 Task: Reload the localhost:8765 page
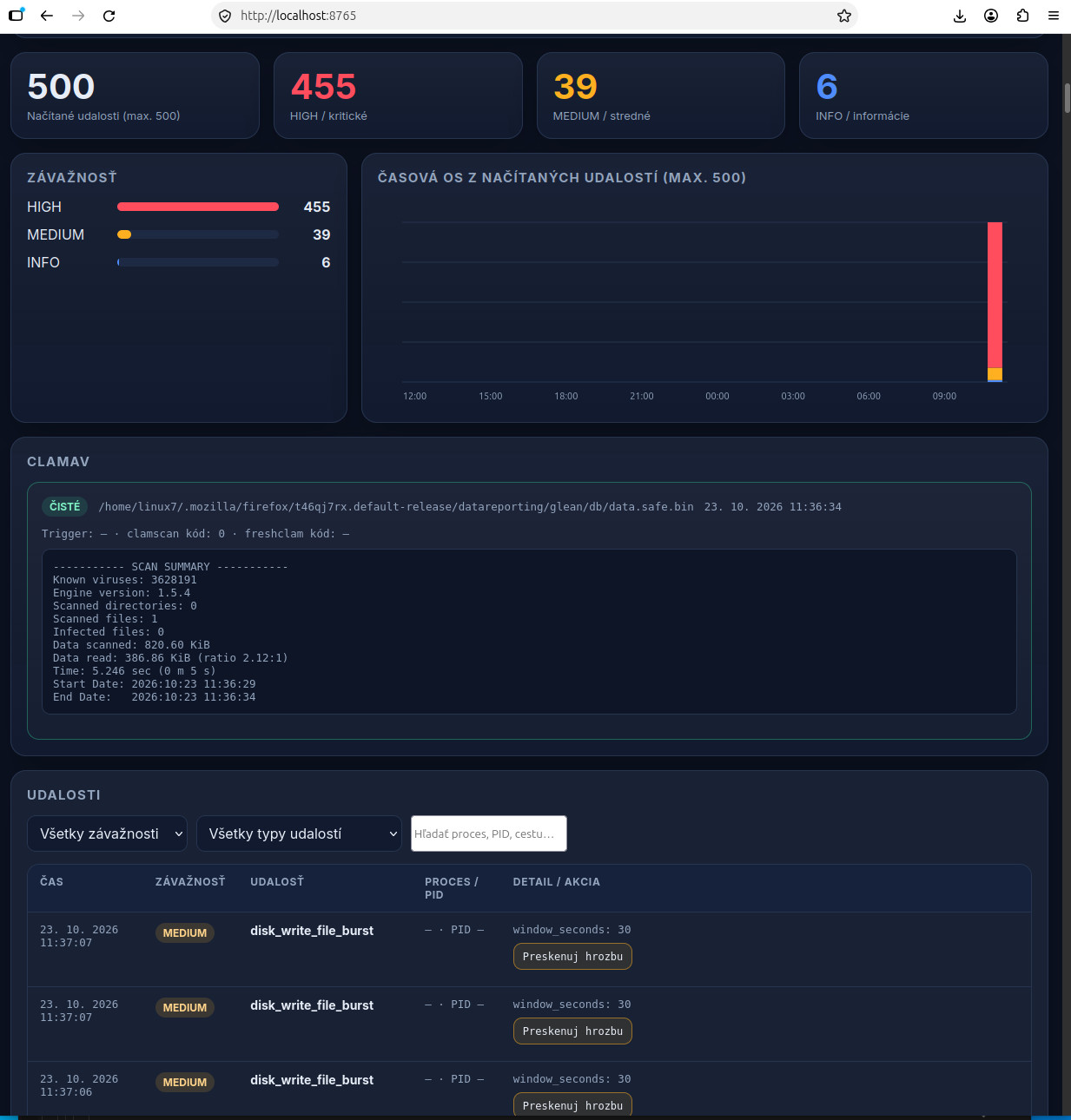click(x=109, y=16)
